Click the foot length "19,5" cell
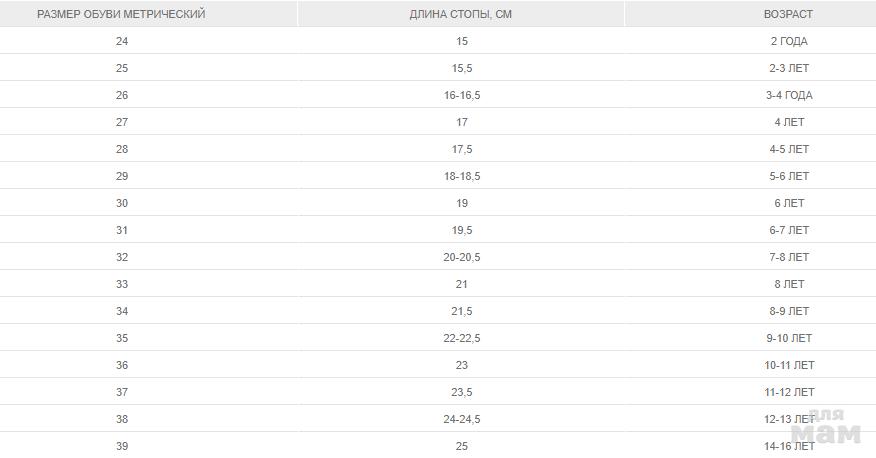Image resolution: width=876 pixels, height=458 pixels. point(461,230)
